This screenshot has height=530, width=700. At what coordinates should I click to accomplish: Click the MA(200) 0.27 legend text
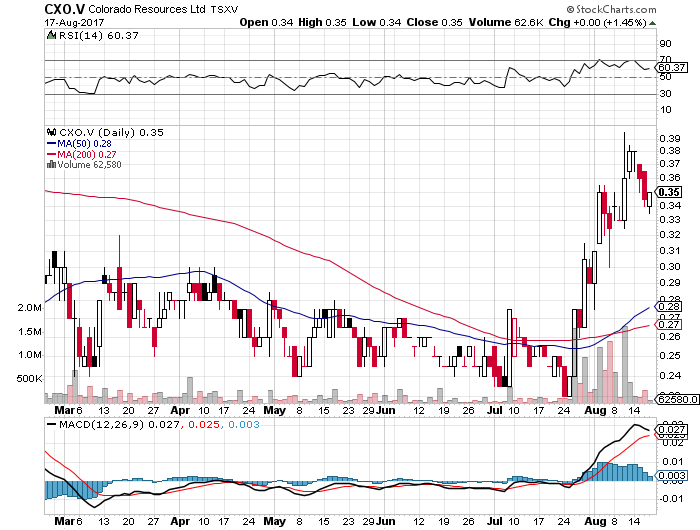(x=87, y=154)
